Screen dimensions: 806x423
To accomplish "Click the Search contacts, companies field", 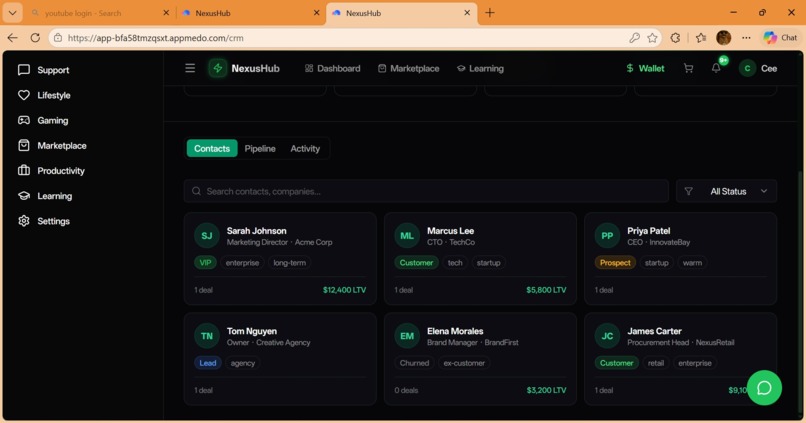I will click(x=426, y=191).
